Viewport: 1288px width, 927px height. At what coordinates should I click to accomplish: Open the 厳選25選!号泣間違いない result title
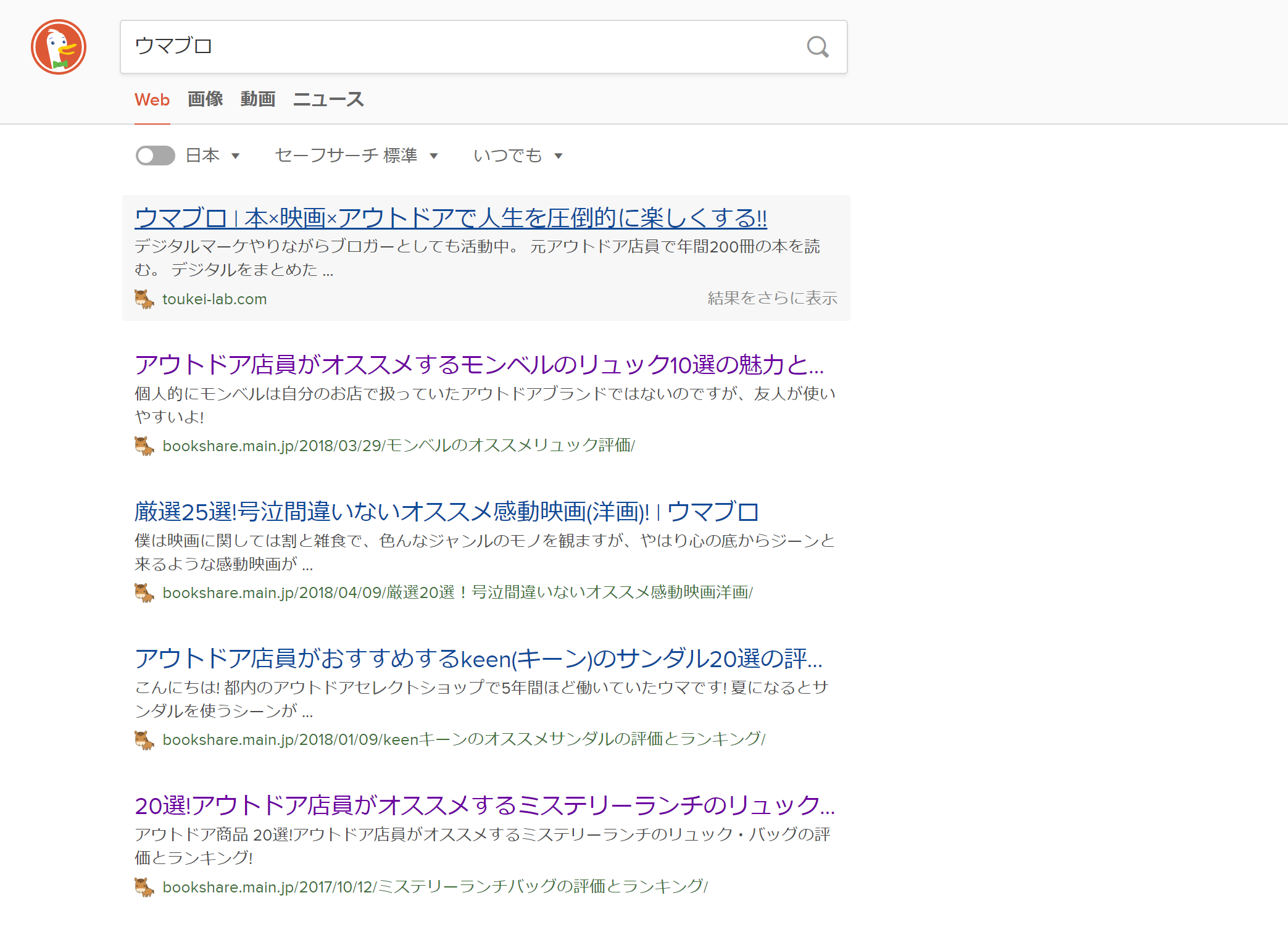pos(447,512)
